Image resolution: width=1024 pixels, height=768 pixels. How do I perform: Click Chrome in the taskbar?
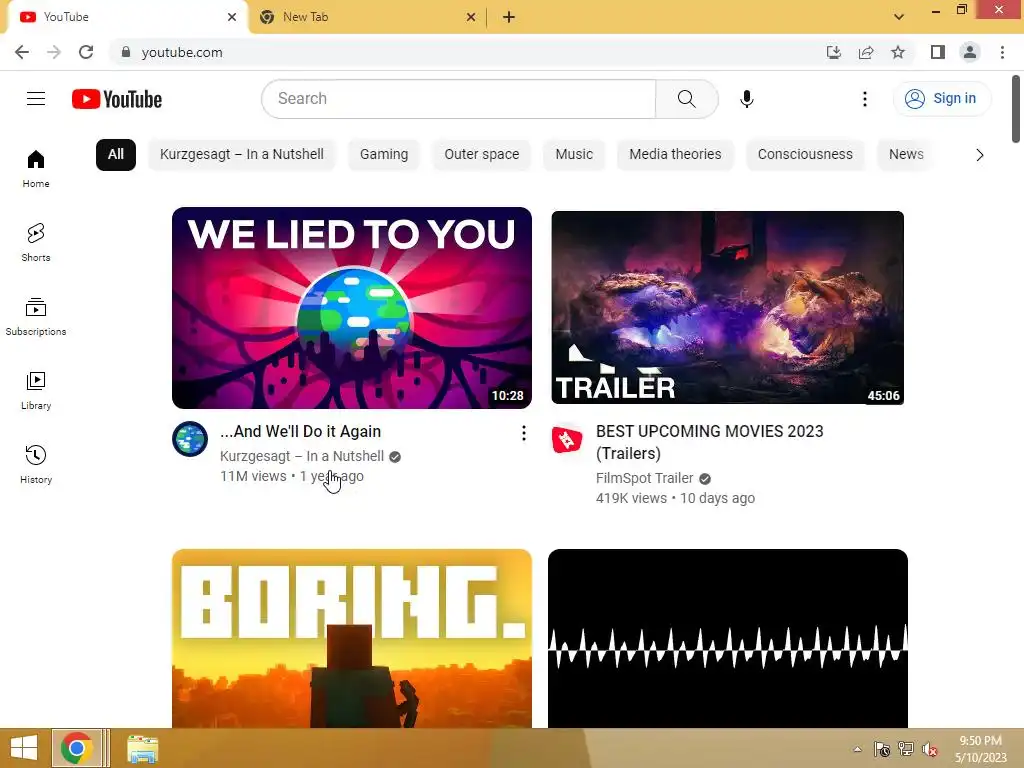click(76, 748)
